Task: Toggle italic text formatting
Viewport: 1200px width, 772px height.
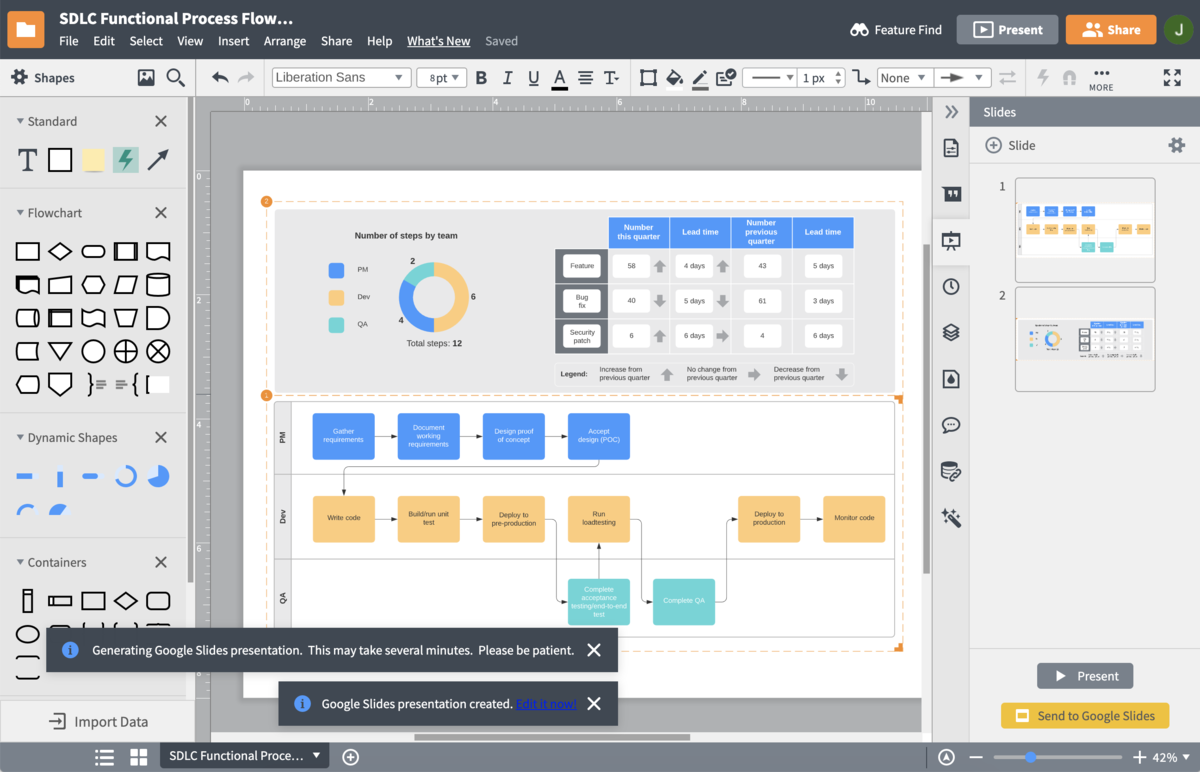Action: coord(507,77)
